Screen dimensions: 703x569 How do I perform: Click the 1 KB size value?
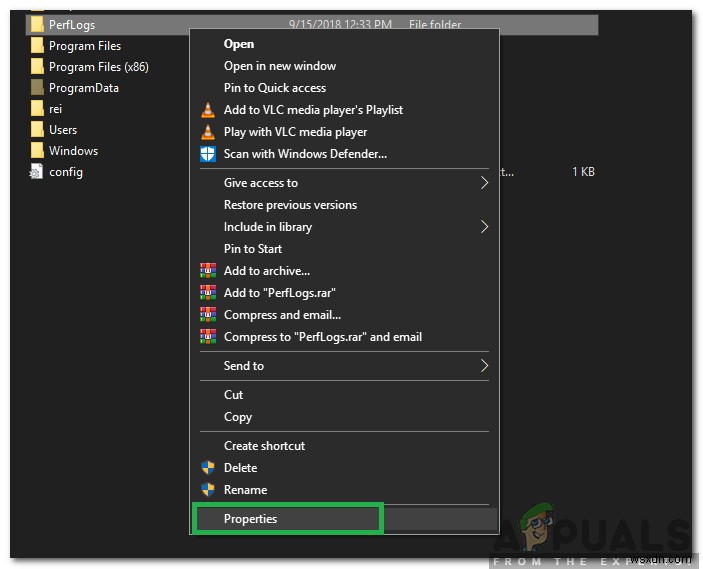(583, 172)
